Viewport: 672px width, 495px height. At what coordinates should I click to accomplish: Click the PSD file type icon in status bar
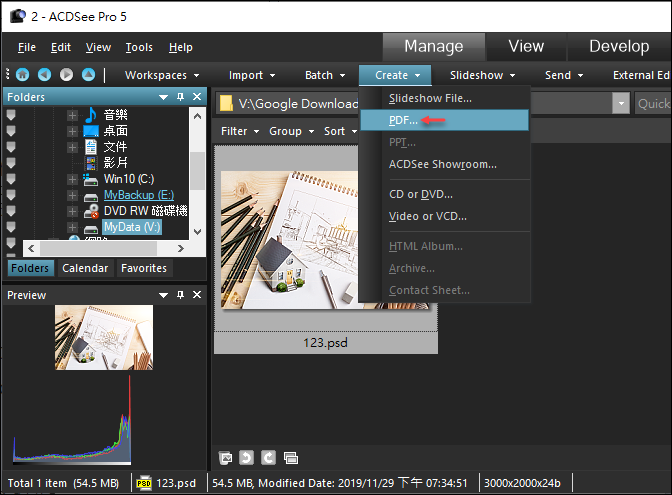coord(144,483)
